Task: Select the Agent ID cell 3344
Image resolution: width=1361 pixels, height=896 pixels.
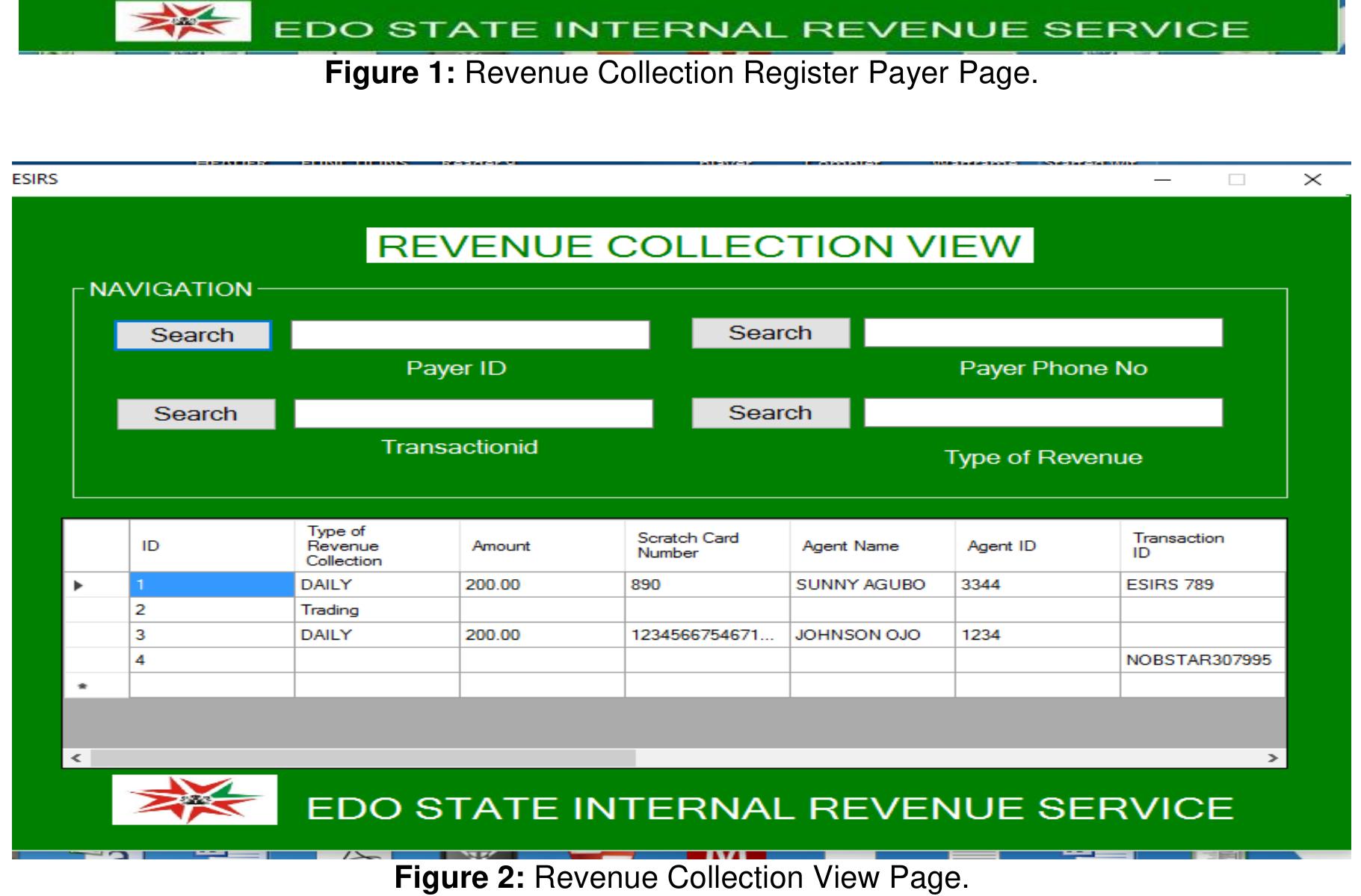Action: click(1038, 585)
